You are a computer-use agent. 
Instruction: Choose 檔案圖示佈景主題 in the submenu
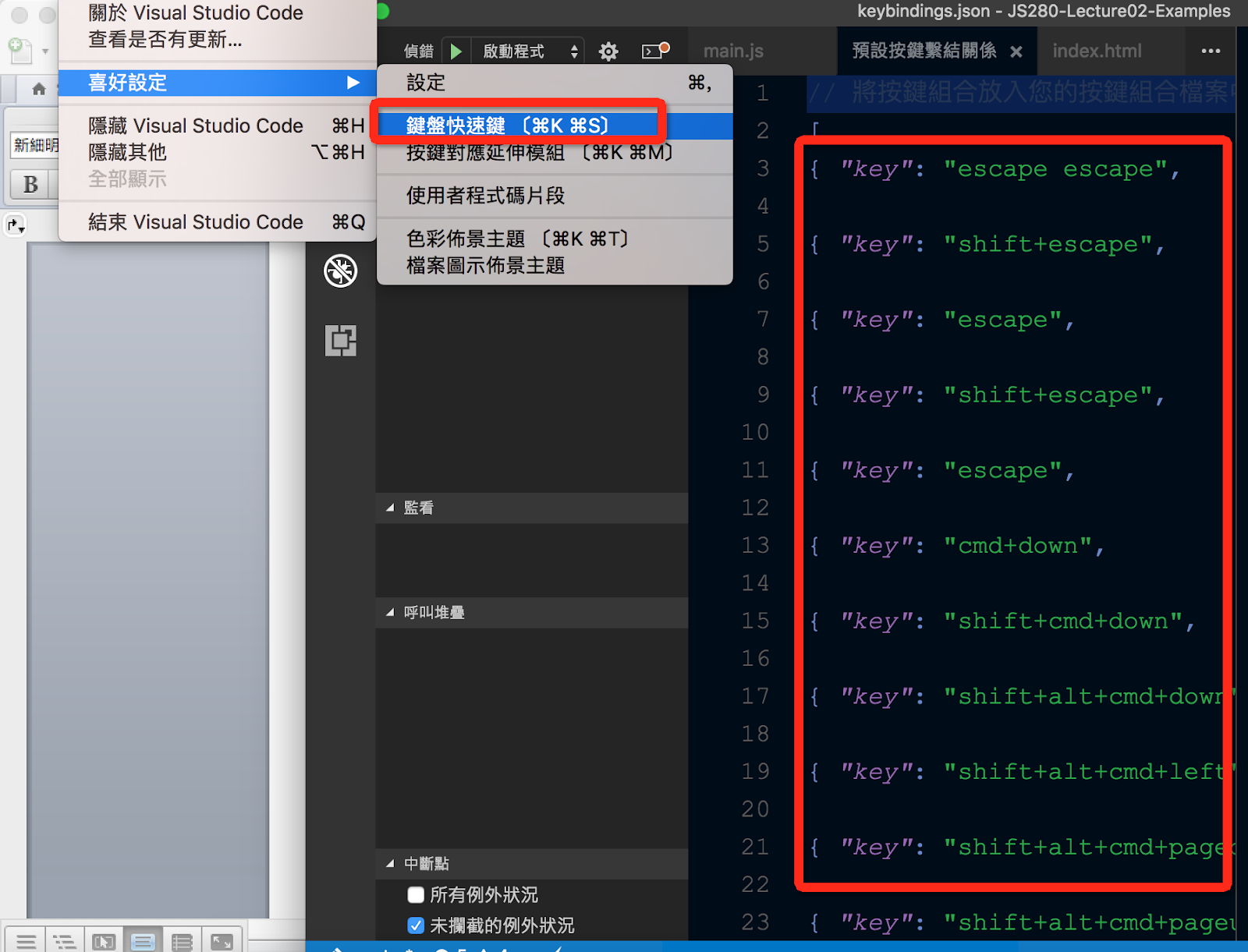coord(555,265)
